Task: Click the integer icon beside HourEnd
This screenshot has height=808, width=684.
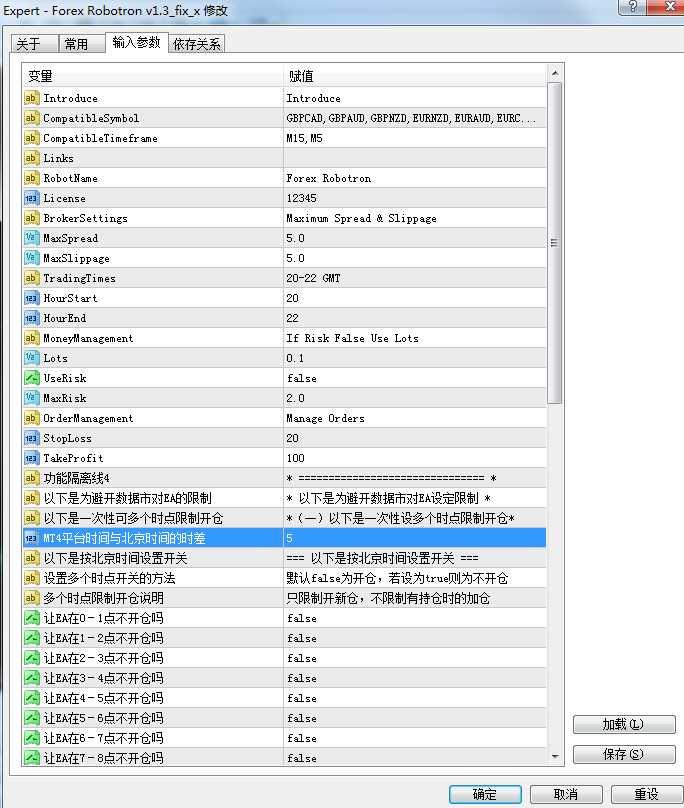Action: [31, 318]
